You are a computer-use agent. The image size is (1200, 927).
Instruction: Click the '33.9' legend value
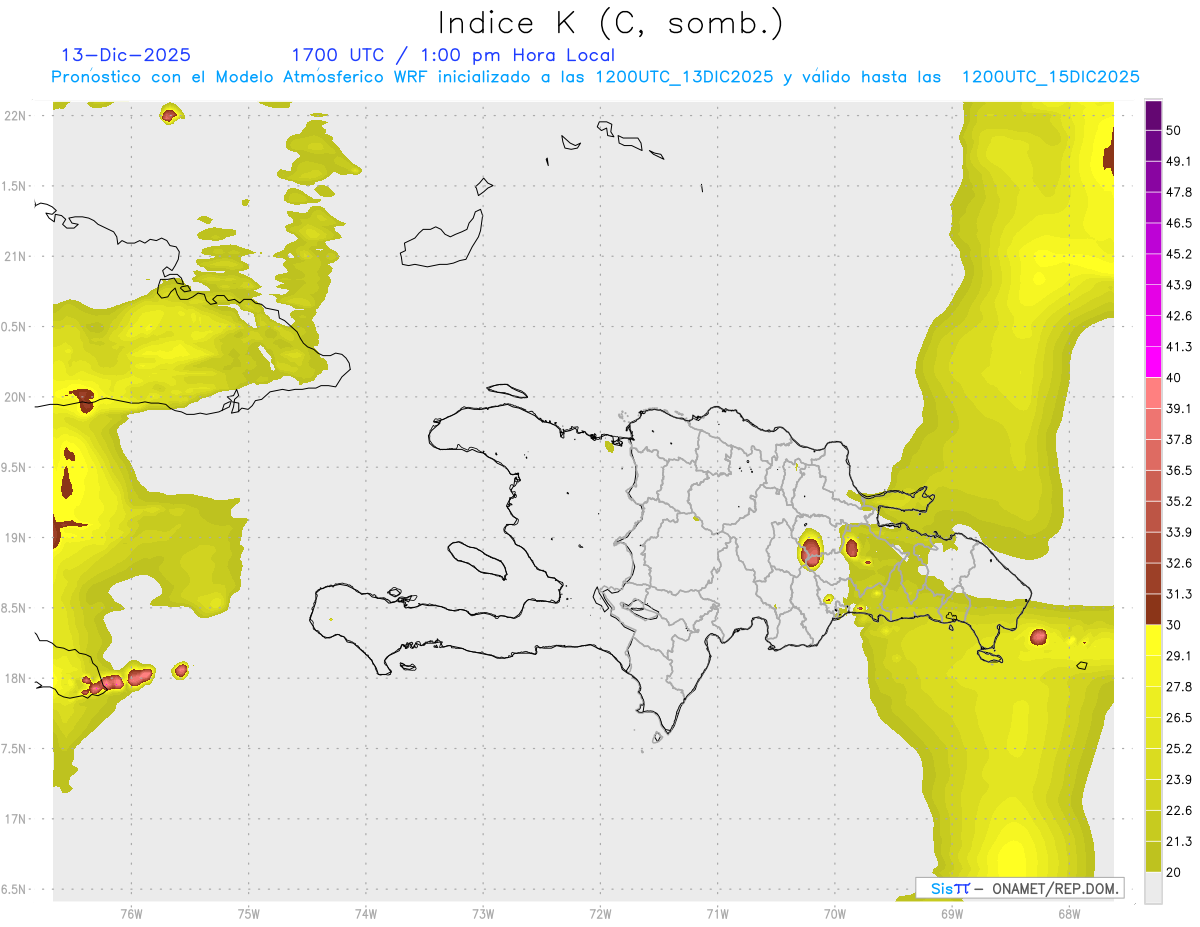(x=1179, y=532)
